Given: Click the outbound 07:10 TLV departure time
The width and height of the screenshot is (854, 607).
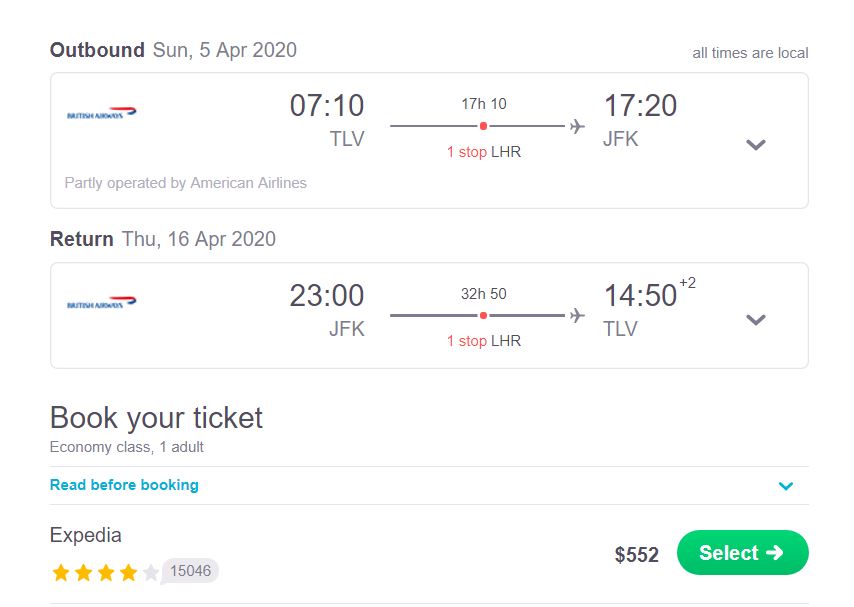Looking at the screenshot, I should point(327,106).
